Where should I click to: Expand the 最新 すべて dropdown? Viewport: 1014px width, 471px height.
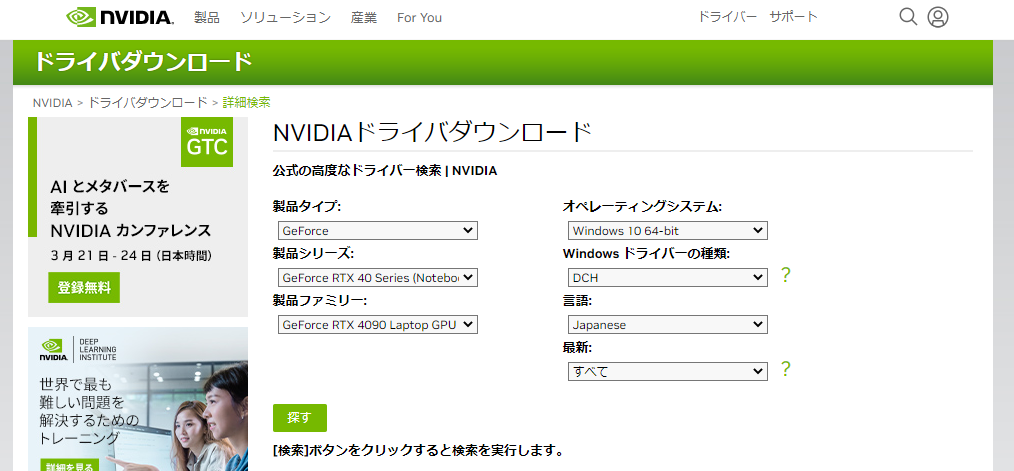coord(668,371)
